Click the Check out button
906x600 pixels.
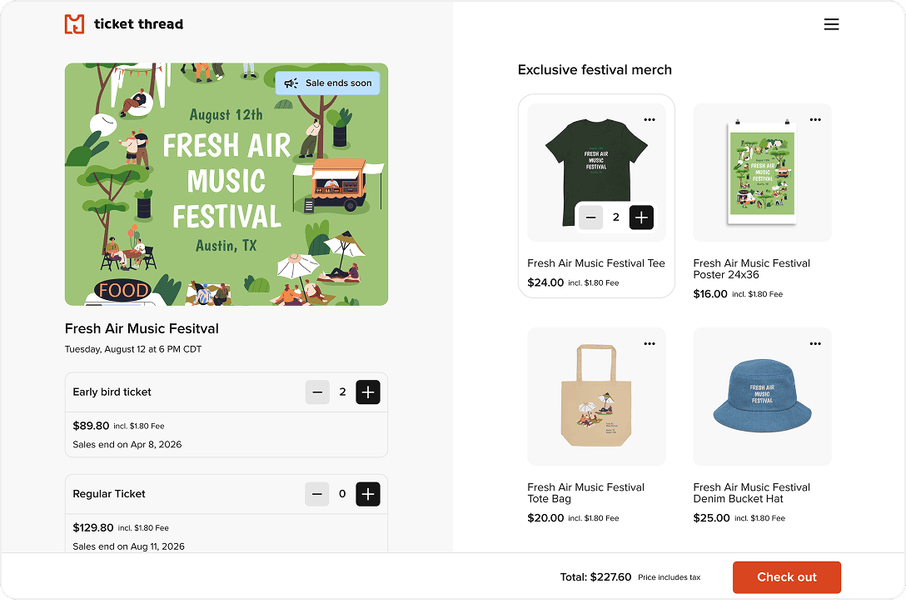point(786,577)
